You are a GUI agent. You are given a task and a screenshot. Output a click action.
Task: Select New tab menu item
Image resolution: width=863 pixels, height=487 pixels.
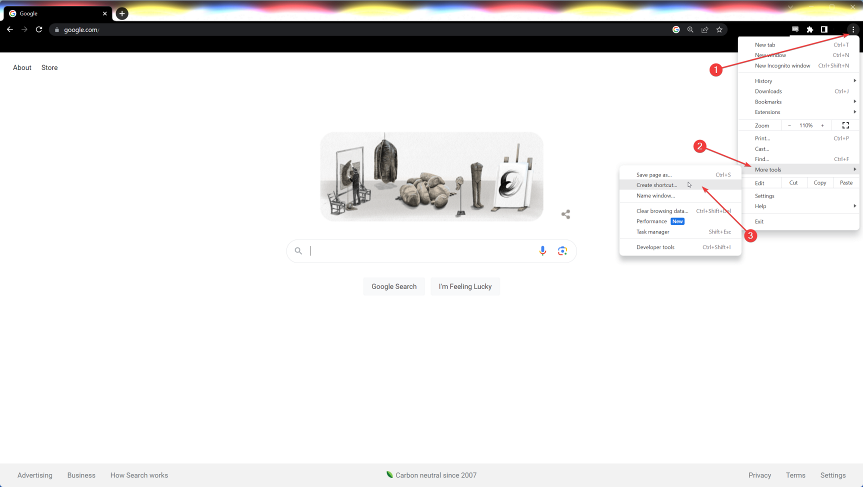[x=799, y=45]
